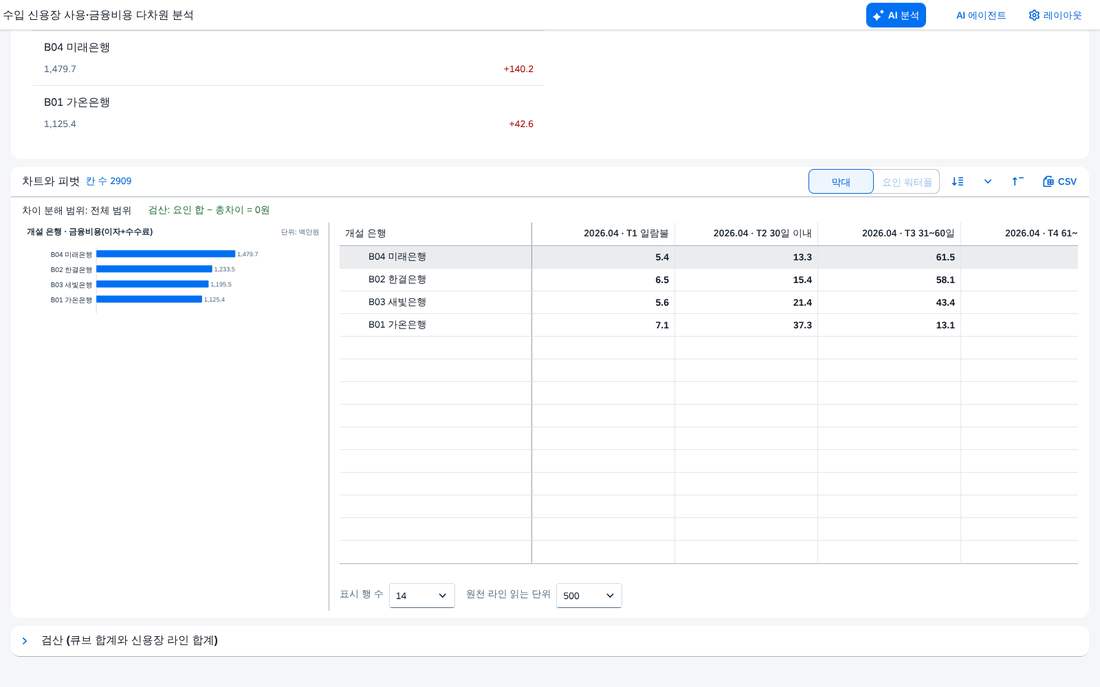Click the 차이 분해 범위: 전체 범위 label

coord(76,210)
